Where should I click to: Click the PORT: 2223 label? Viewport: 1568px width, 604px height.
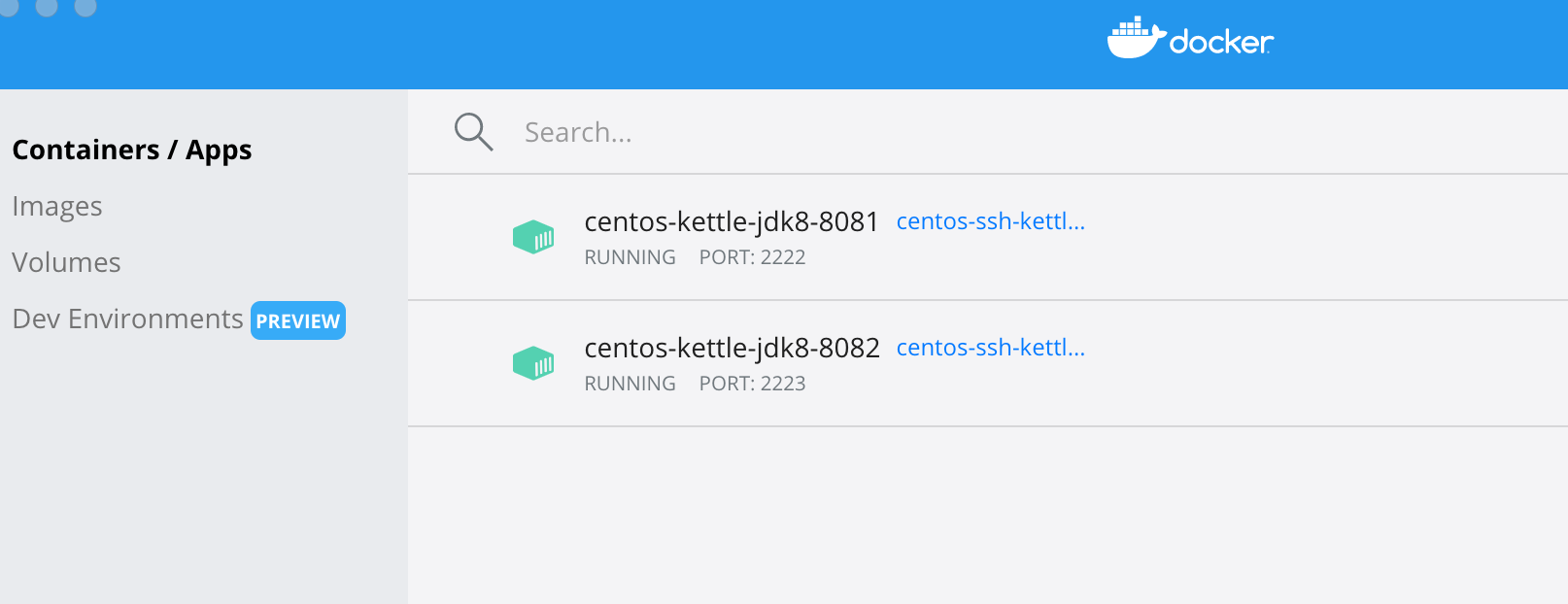pos(752,385)
